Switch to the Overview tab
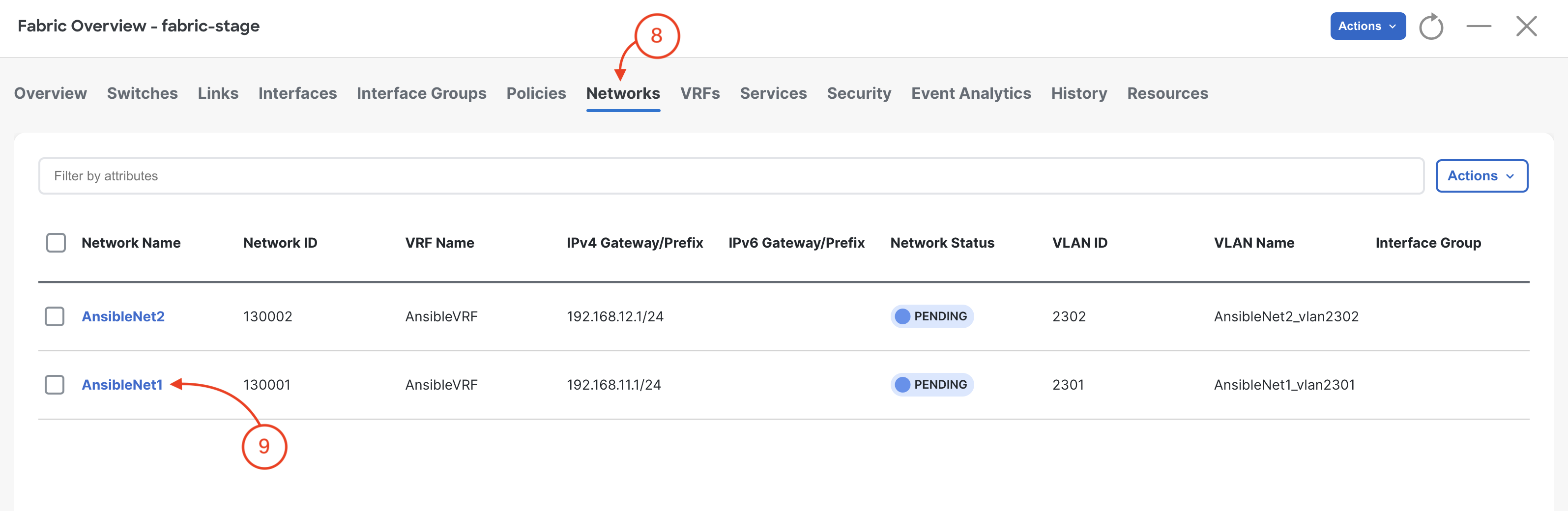Viewport: 1568px width, 511px height. click(x=51, y=93)
